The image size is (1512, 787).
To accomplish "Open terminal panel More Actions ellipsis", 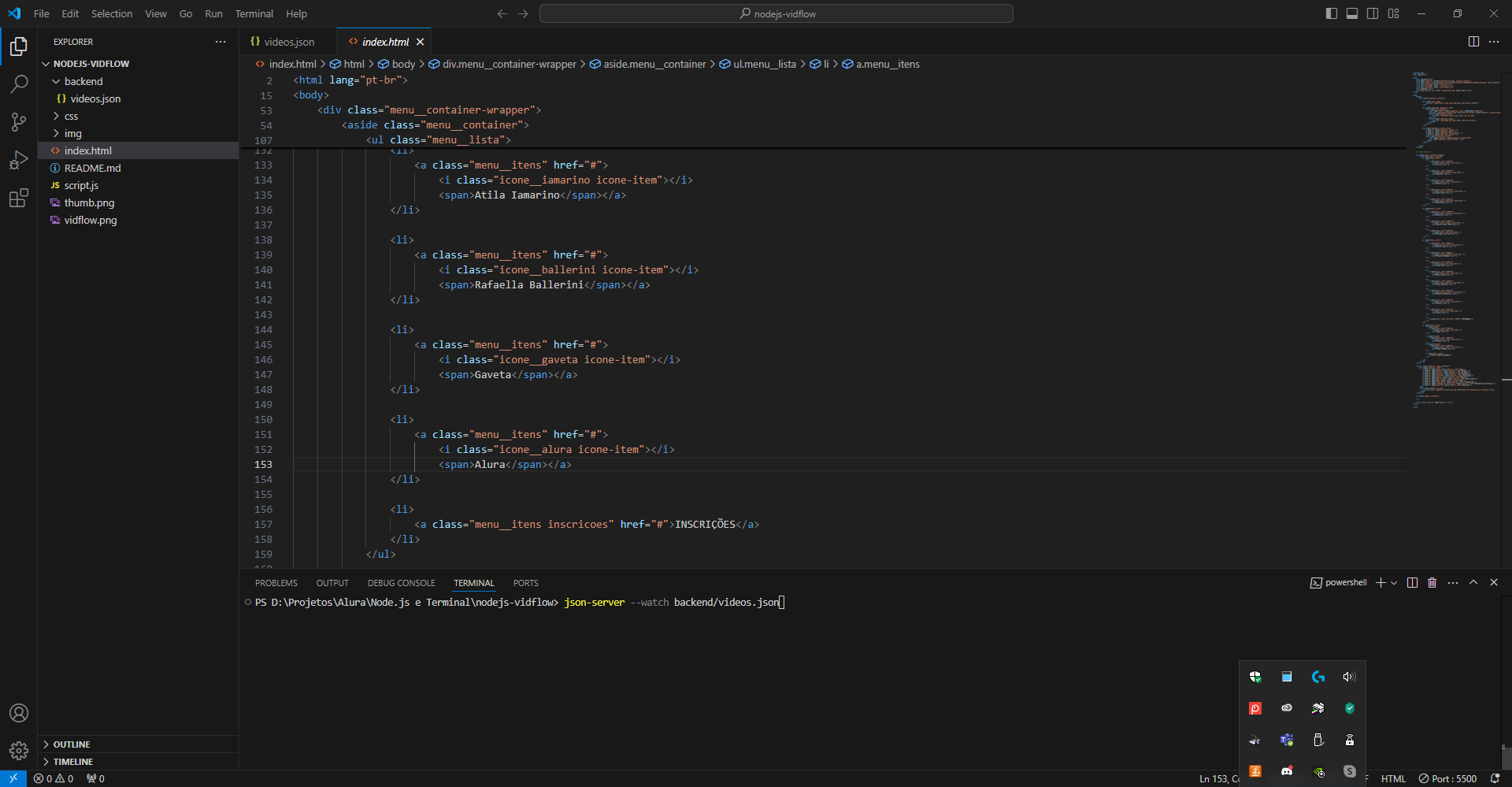I will 1453,583.
